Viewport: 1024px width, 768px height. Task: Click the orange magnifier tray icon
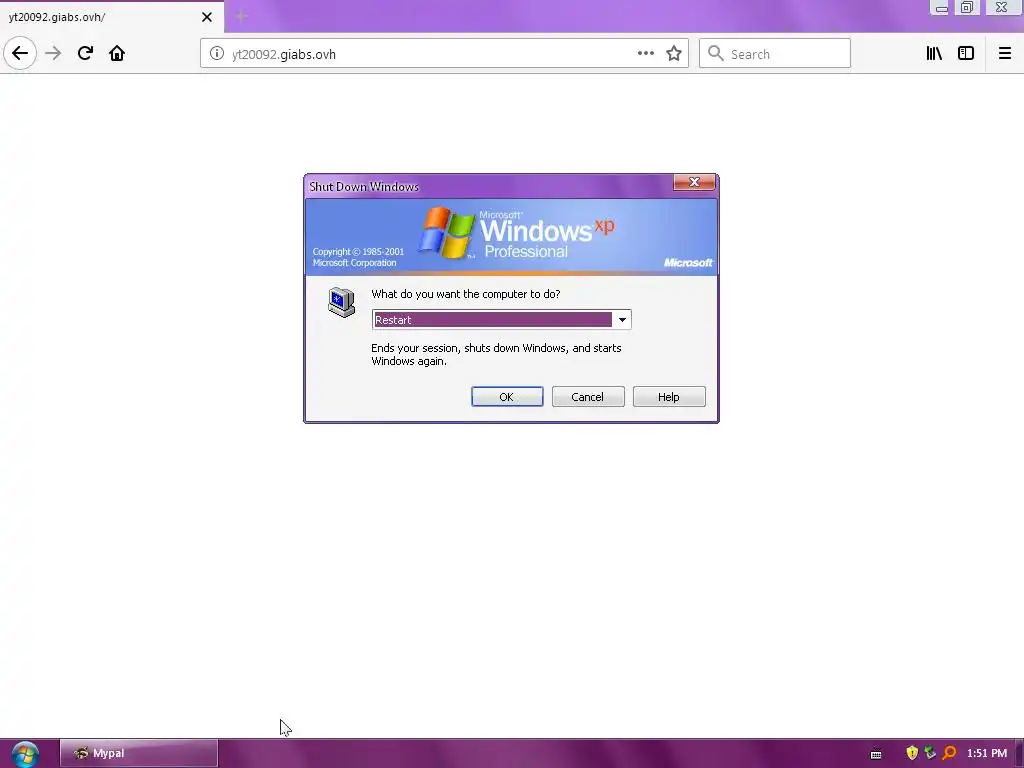point(949,753)
